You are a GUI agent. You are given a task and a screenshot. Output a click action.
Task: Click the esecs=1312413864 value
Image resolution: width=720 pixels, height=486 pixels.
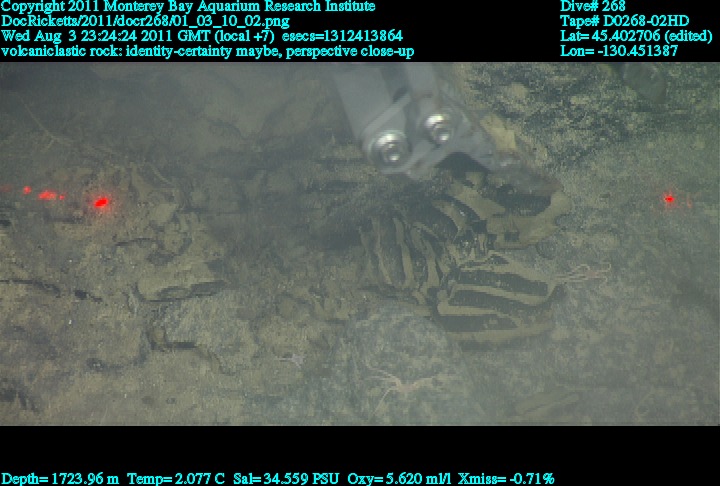[x=343, y=36]
